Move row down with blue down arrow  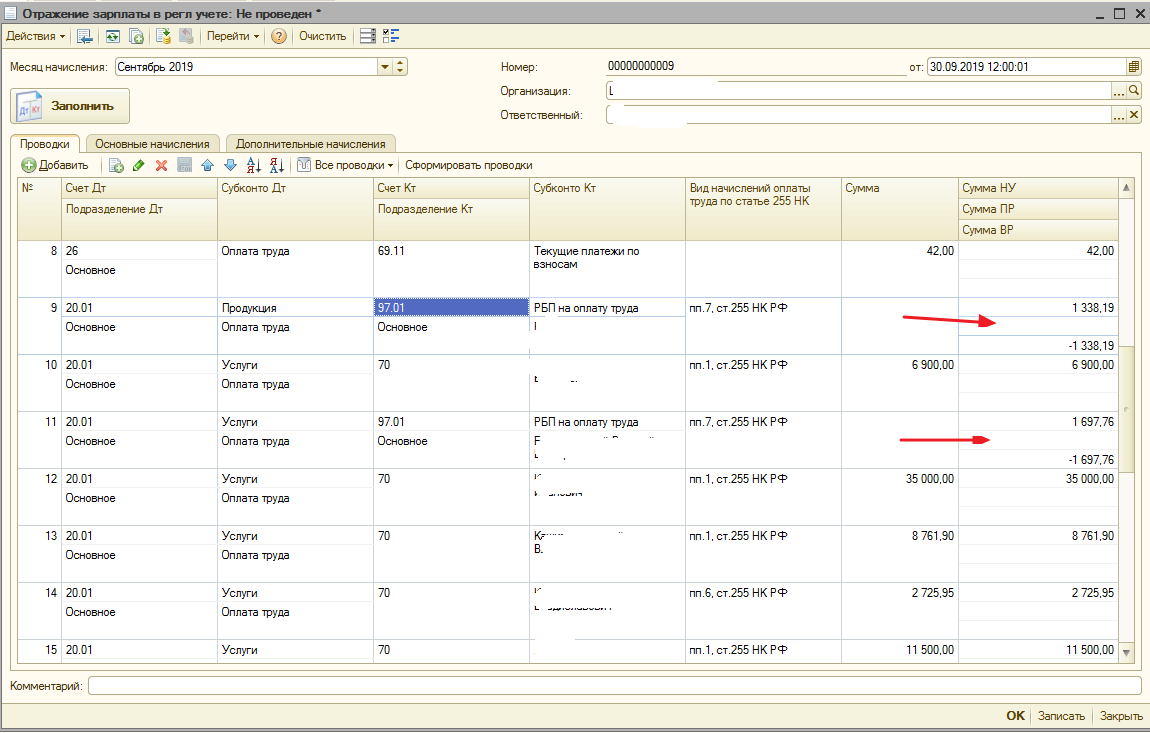(230, 165)
